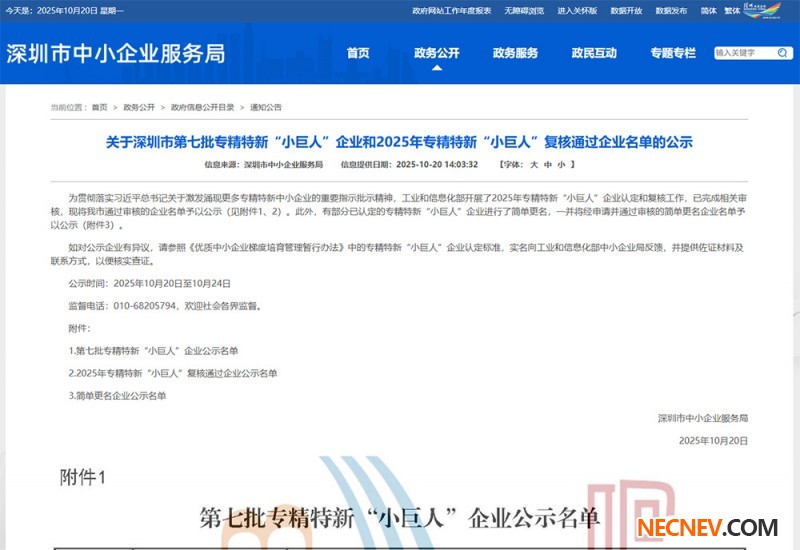Open 政府网站工作年度报表 link
The image size is (800, 550).
(x=451, y=10)
